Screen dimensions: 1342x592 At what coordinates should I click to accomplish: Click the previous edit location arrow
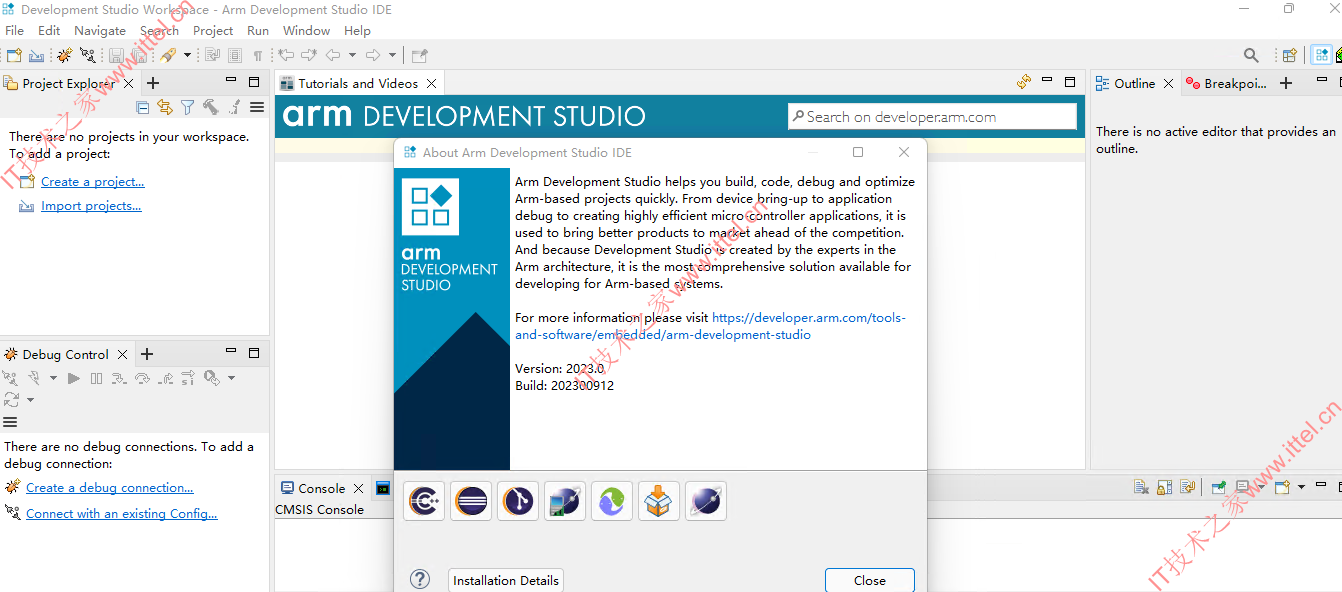(286, 55)
